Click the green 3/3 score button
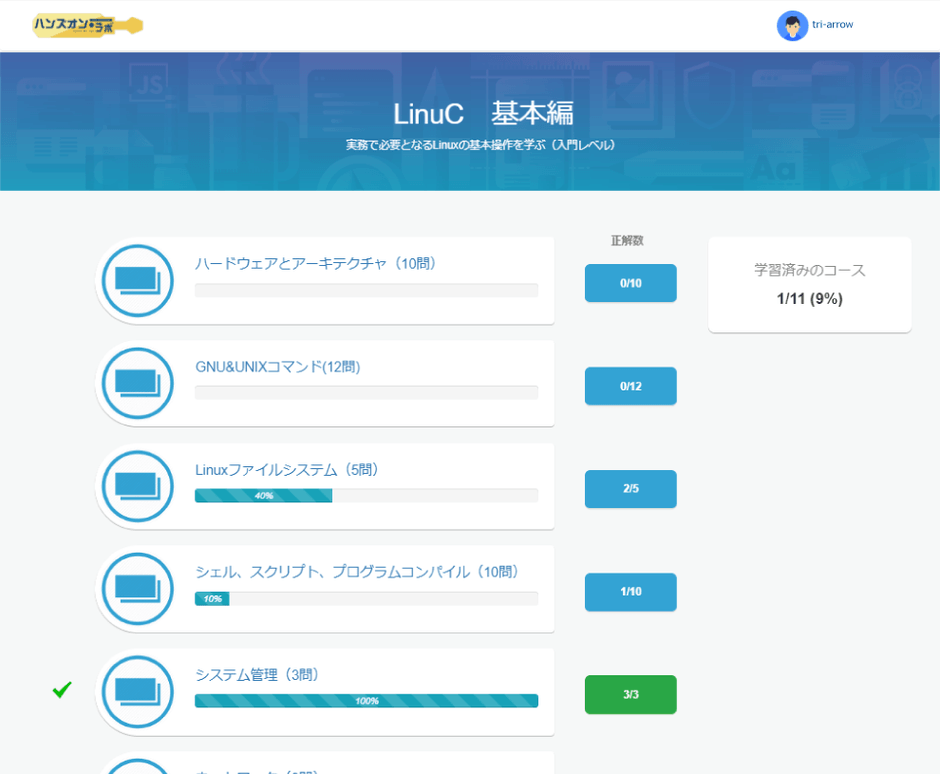The image size is (940, 774). point(630,695)
